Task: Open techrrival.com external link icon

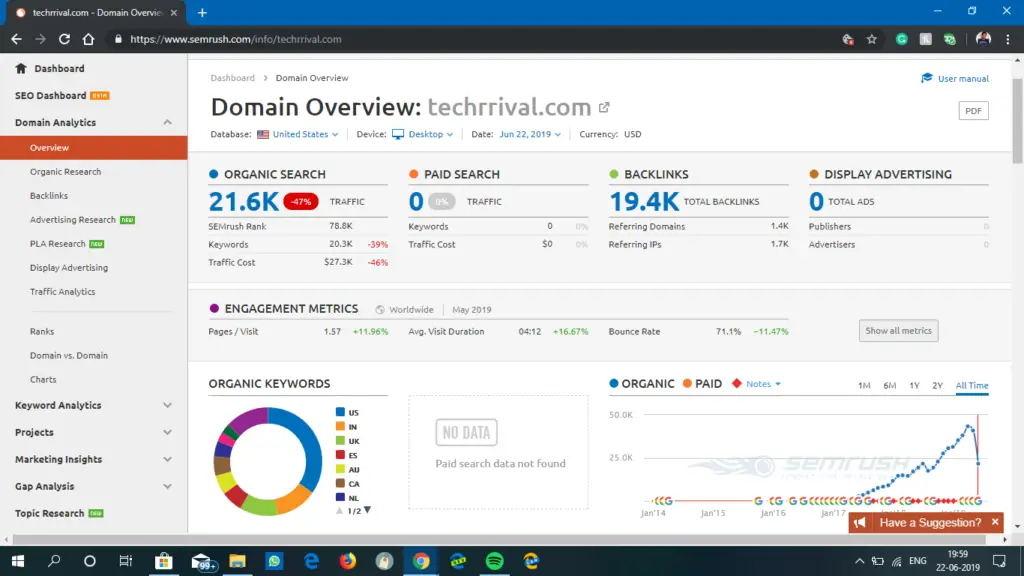Action: click(604, 107)
